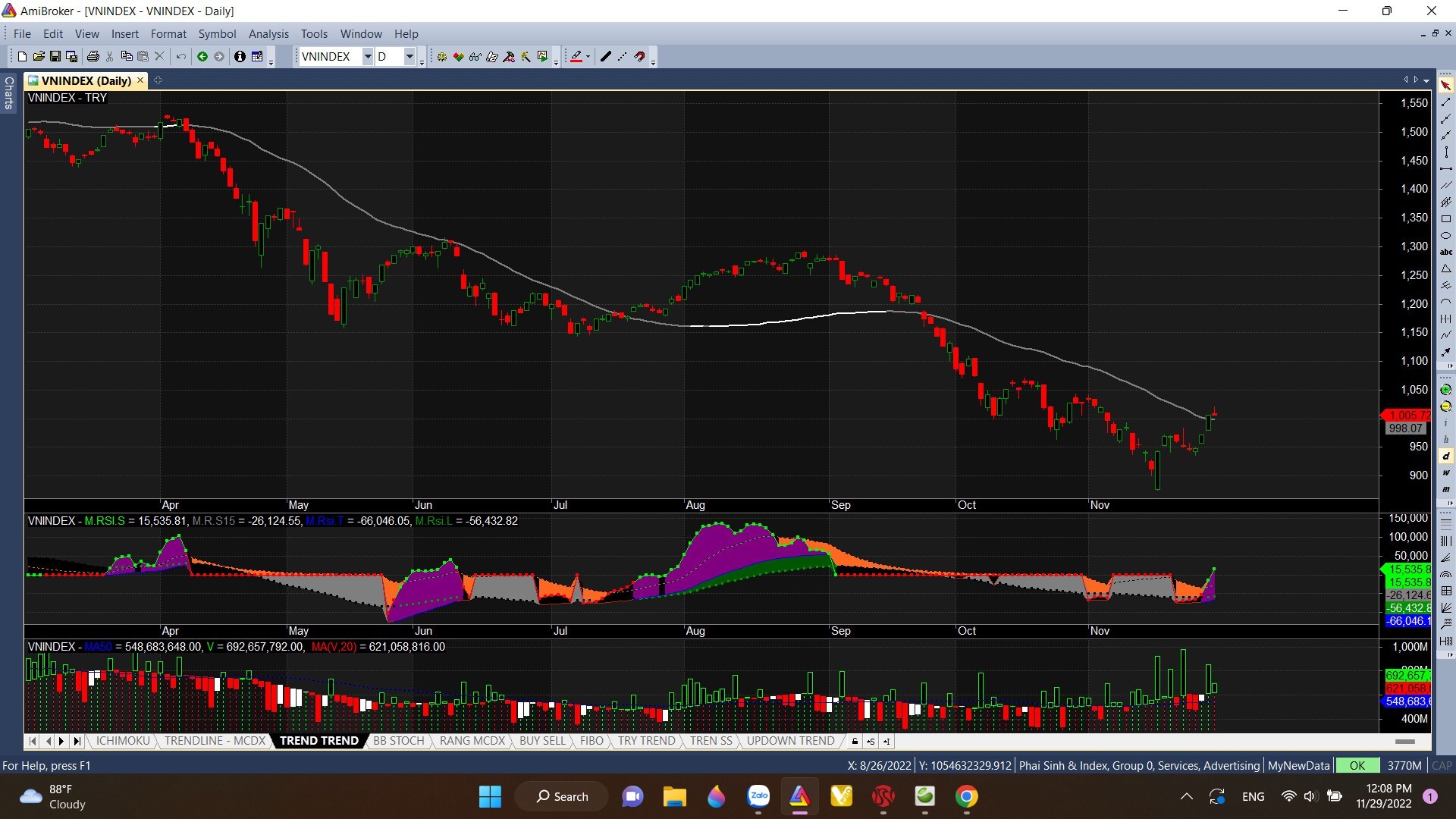
Task: Click the red pen drawing color swatch
Action: click(x=576, y=57)
